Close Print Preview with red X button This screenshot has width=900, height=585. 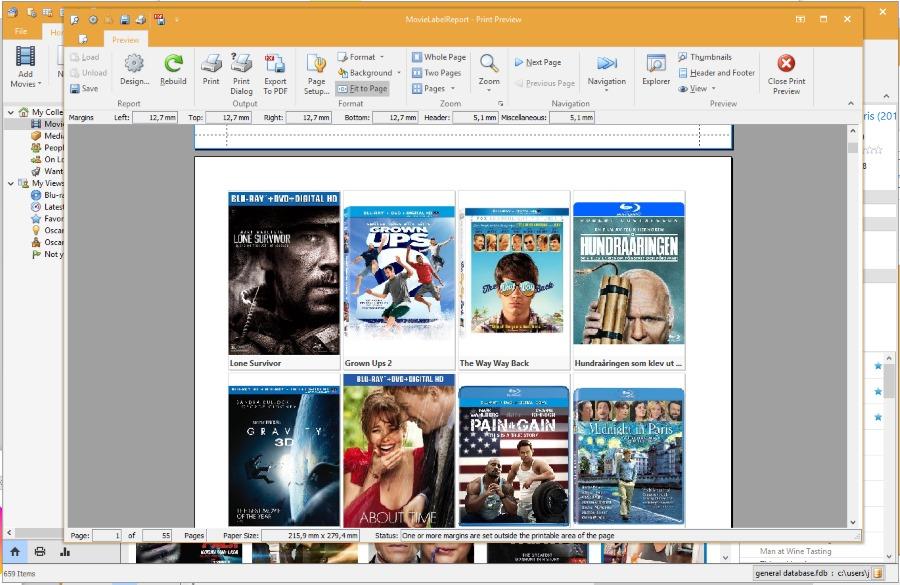[x=786, y=73]
